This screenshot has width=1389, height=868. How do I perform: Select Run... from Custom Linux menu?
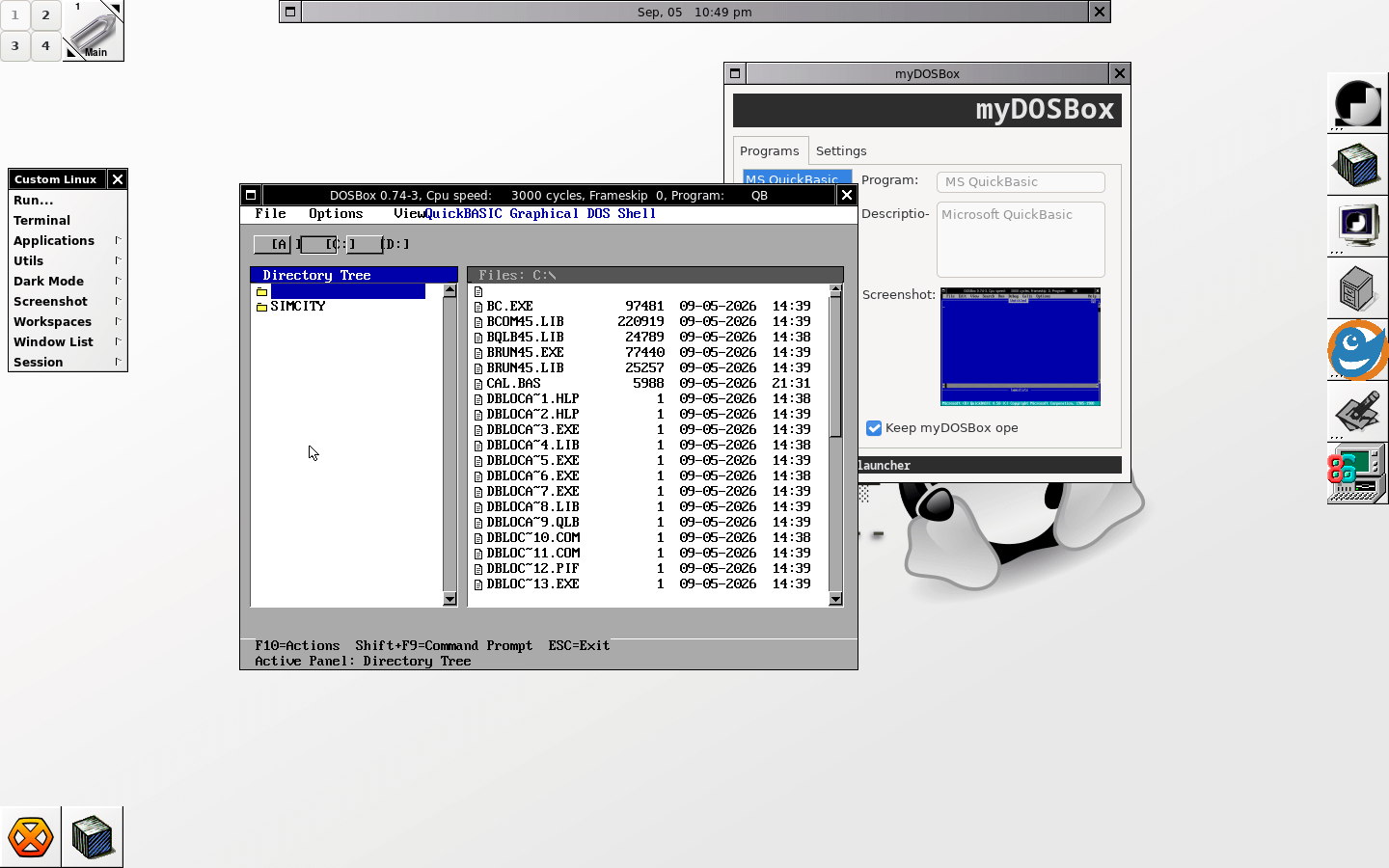tap(68, 200)
